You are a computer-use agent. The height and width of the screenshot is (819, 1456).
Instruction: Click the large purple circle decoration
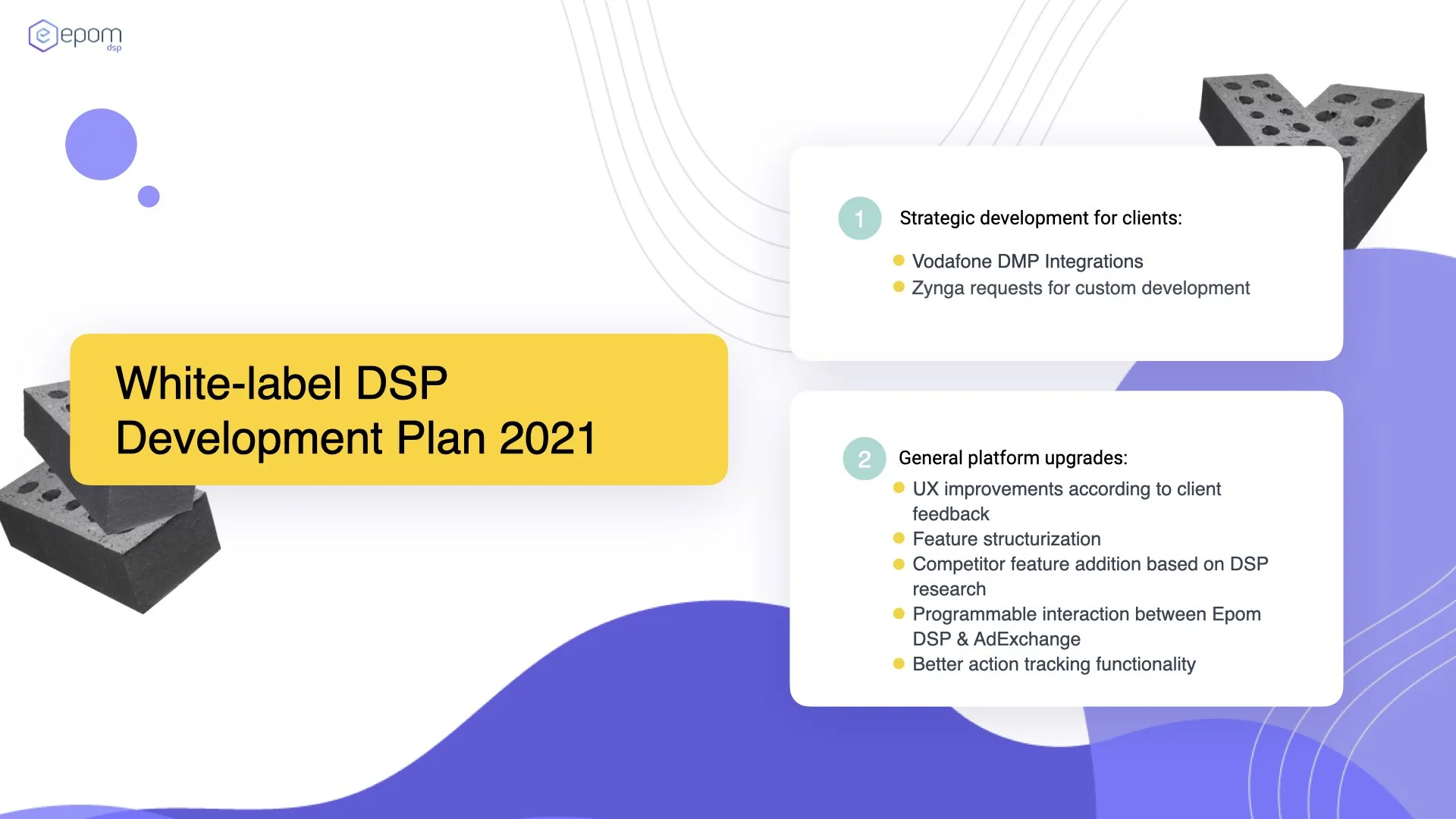[101, 144]
